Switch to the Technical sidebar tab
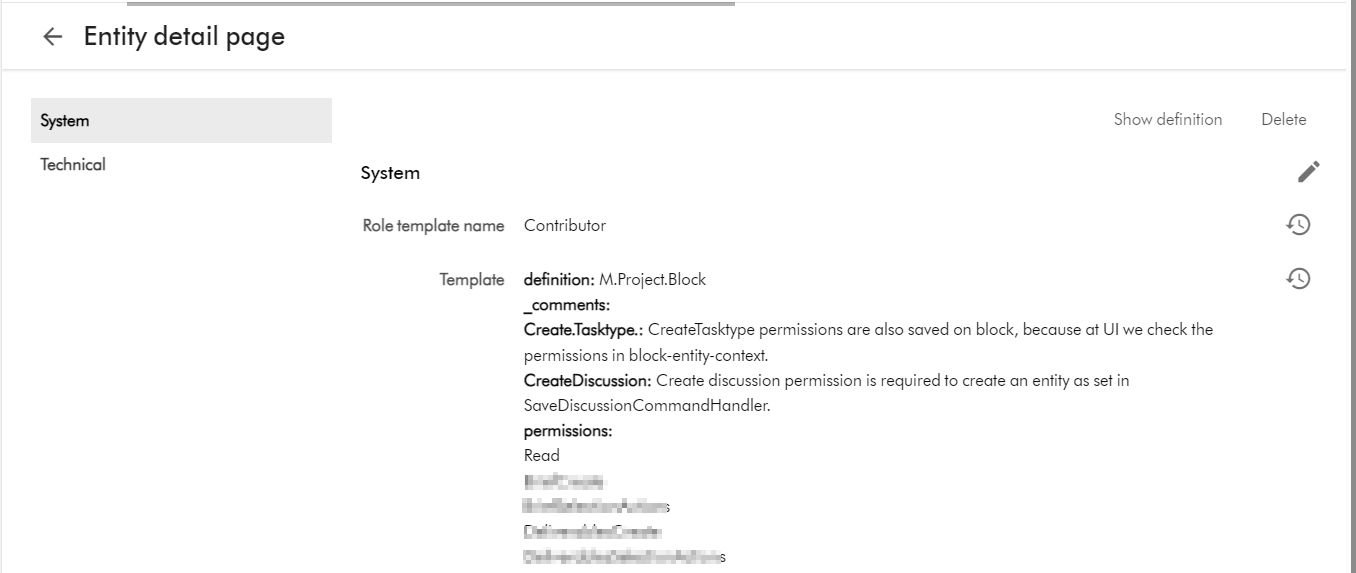Image resolution: width=1356 pixels, height=573 pixels. (73, 164)
